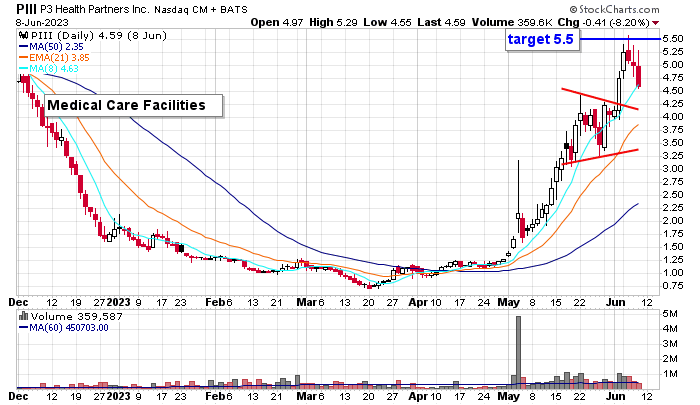Click the Apr label on price panel date axis
The width and height of the screenshot is (700, 405).
coord(418,302)
